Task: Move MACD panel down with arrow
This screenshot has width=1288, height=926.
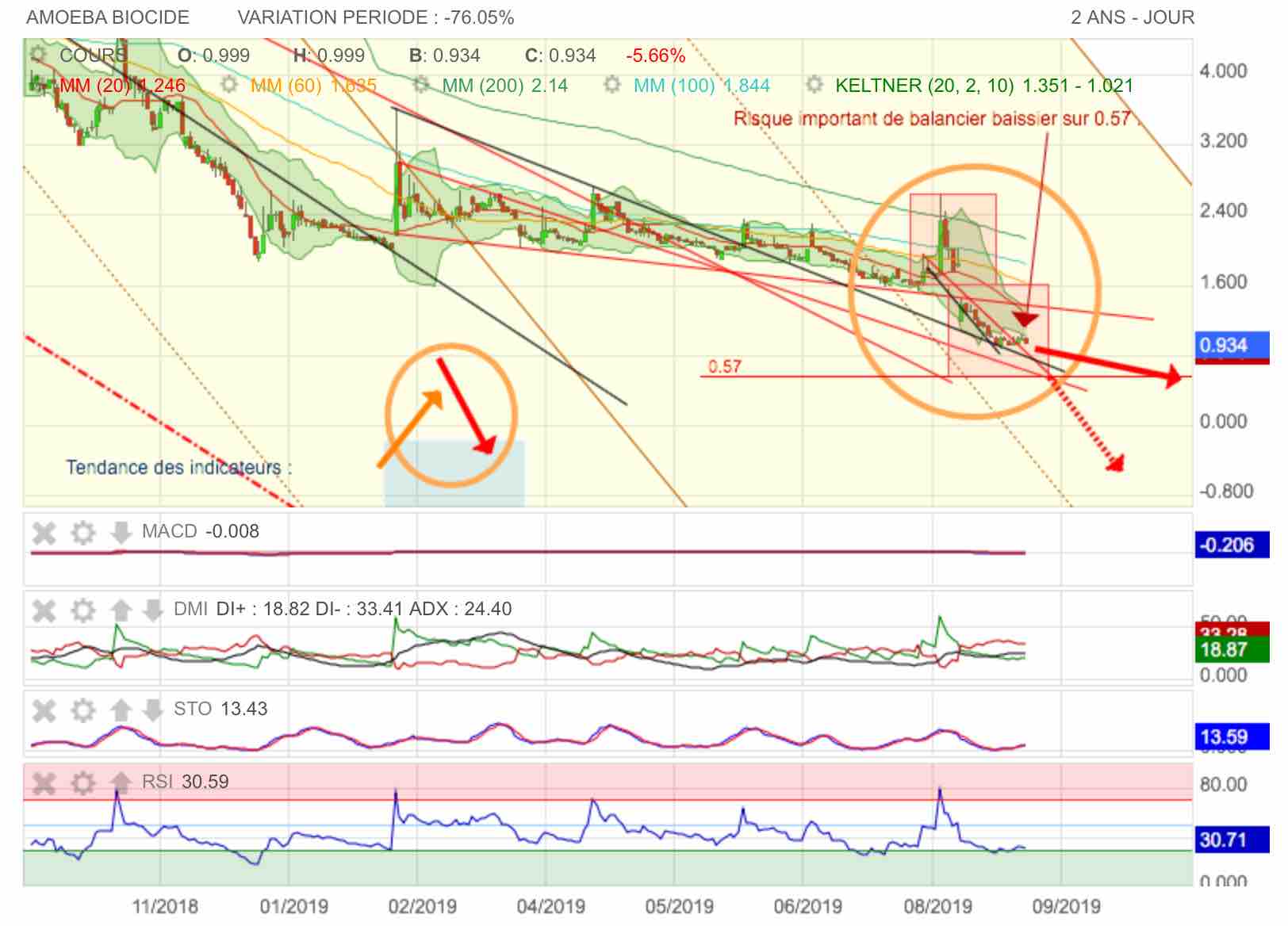Action: click(x=121, y=533)
